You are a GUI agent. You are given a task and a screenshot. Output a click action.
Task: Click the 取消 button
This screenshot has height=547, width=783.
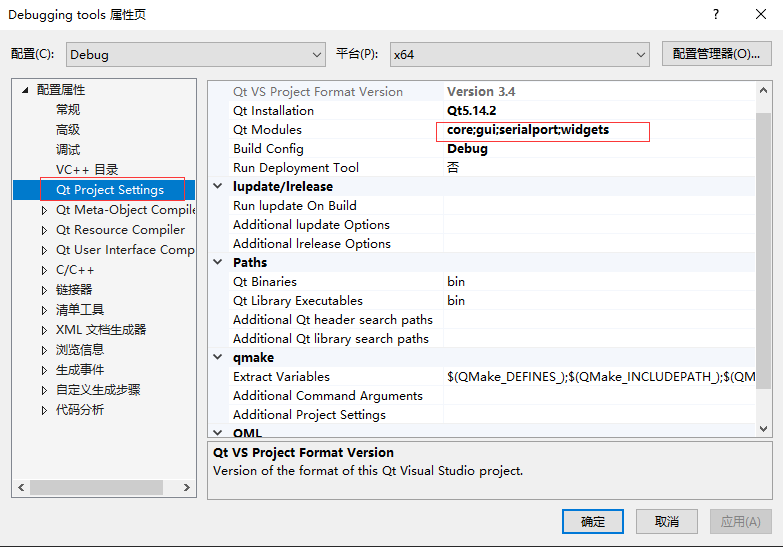pyautogui.click(x=667, y=522)
